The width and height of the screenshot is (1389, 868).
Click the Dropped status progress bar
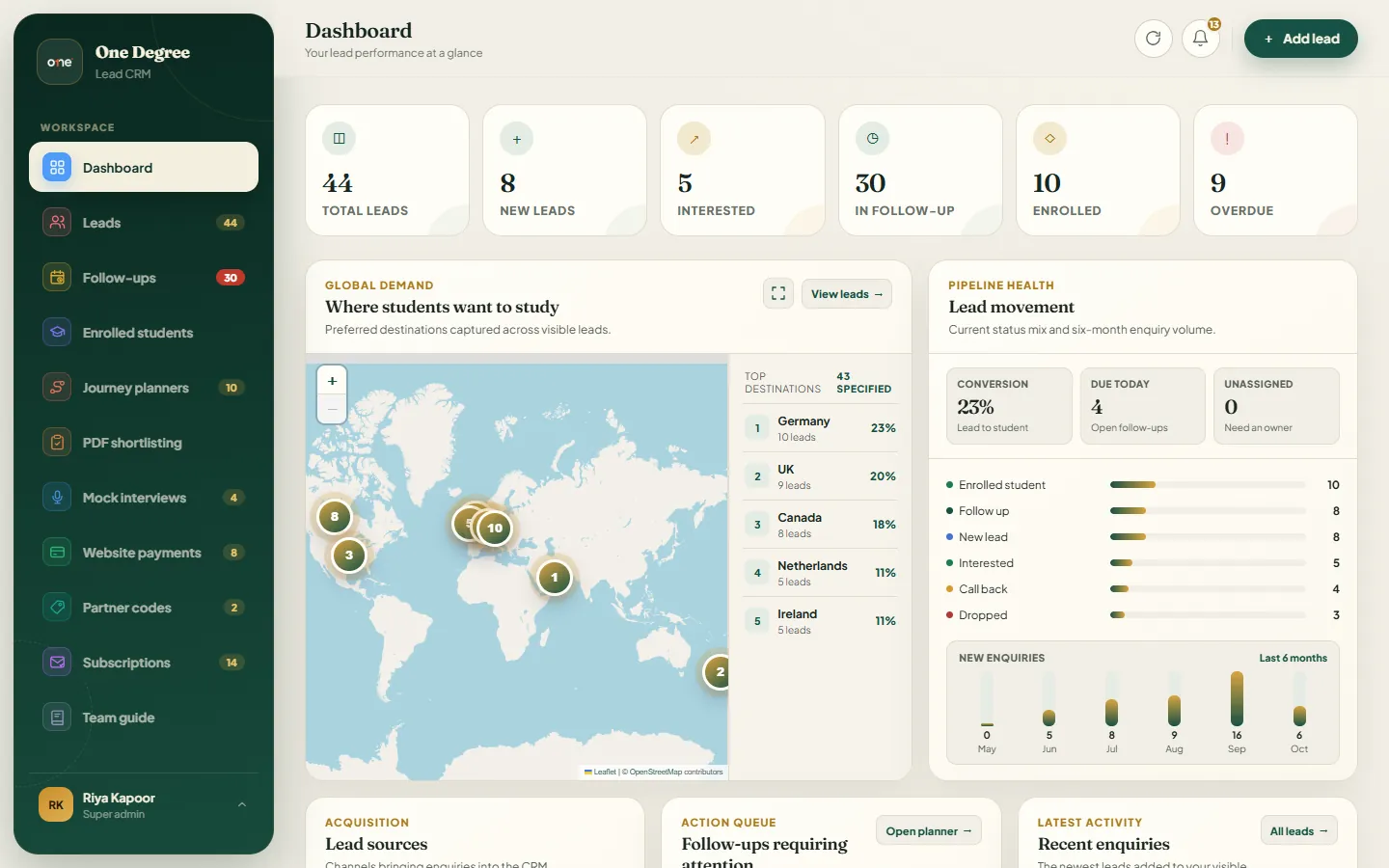tap(1208, 614)
